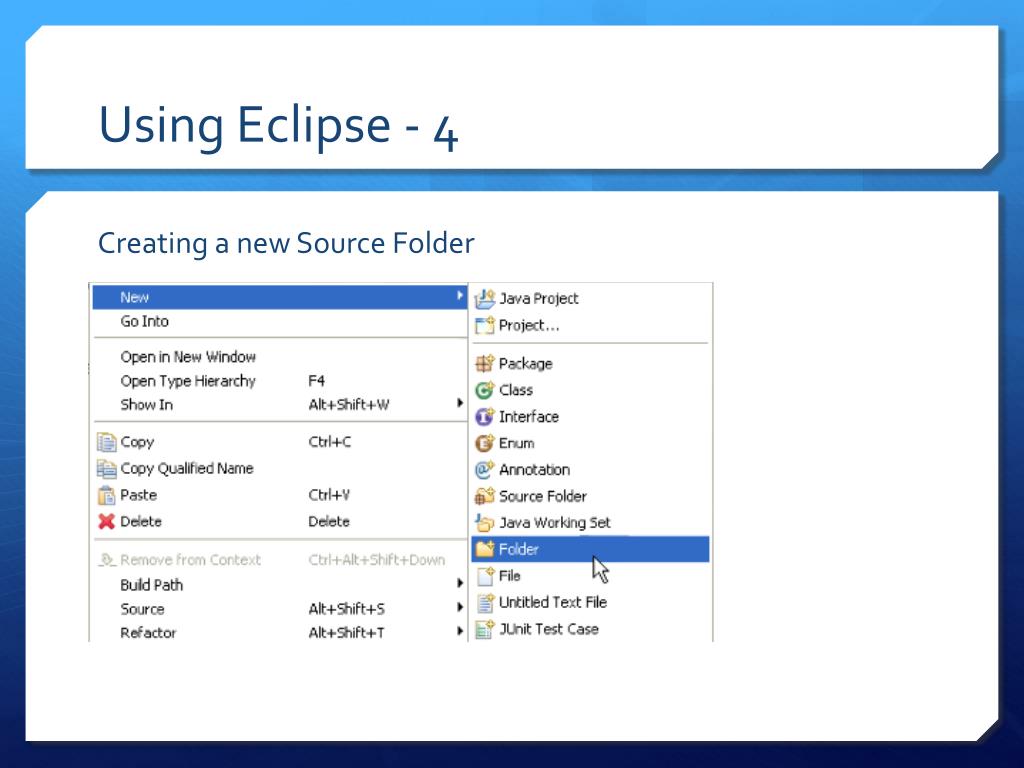
Task: Select Project... in submenu
Action: pyautogui.click(x=590, y=325)
